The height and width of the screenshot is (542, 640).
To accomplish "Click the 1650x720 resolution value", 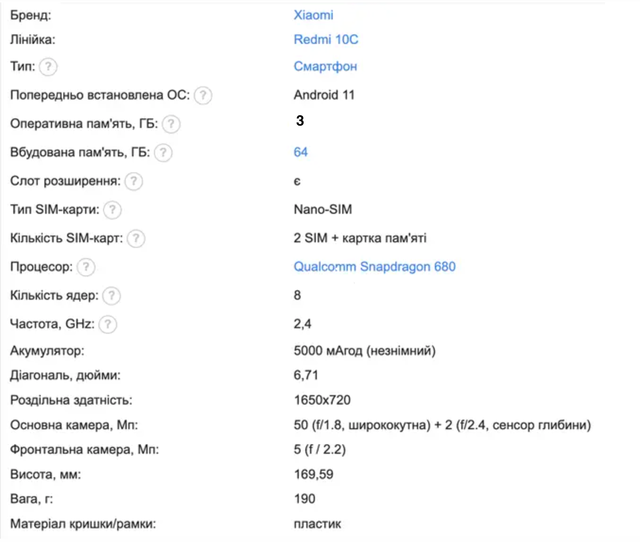I will (322, 400).
